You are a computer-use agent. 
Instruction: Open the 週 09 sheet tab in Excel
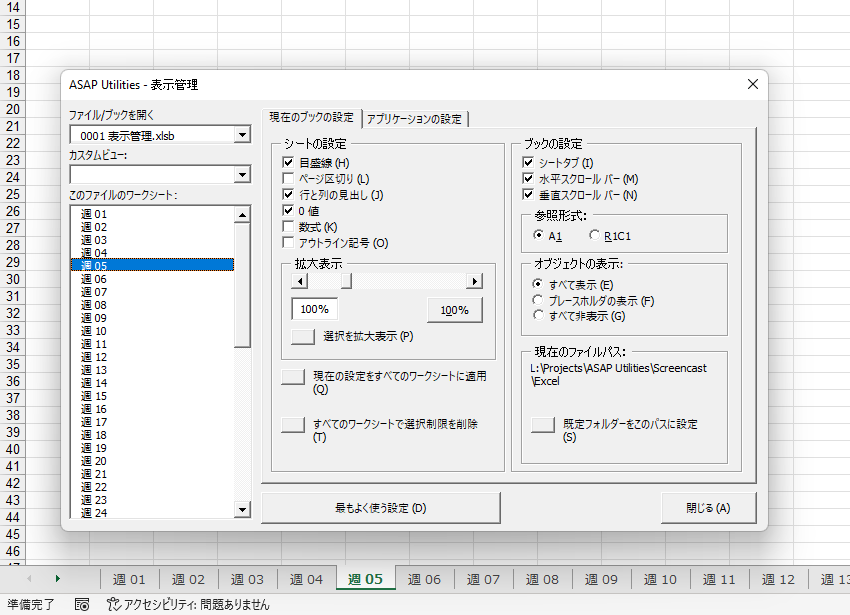tap(601, 579)
